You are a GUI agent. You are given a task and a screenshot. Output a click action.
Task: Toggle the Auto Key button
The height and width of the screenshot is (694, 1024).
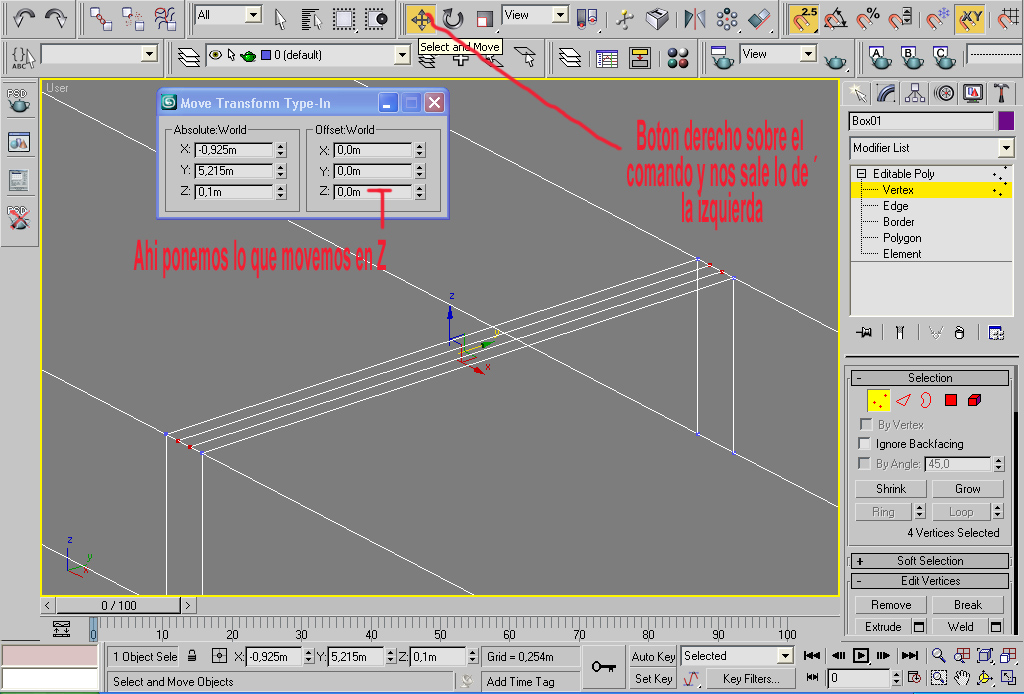pos(653,657)
